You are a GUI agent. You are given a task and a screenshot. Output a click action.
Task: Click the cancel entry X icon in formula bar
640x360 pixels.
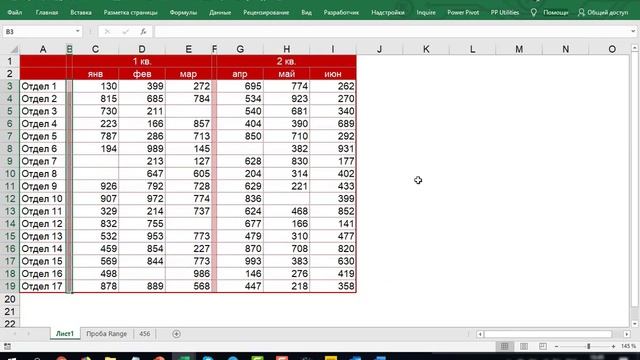point(107,31)
